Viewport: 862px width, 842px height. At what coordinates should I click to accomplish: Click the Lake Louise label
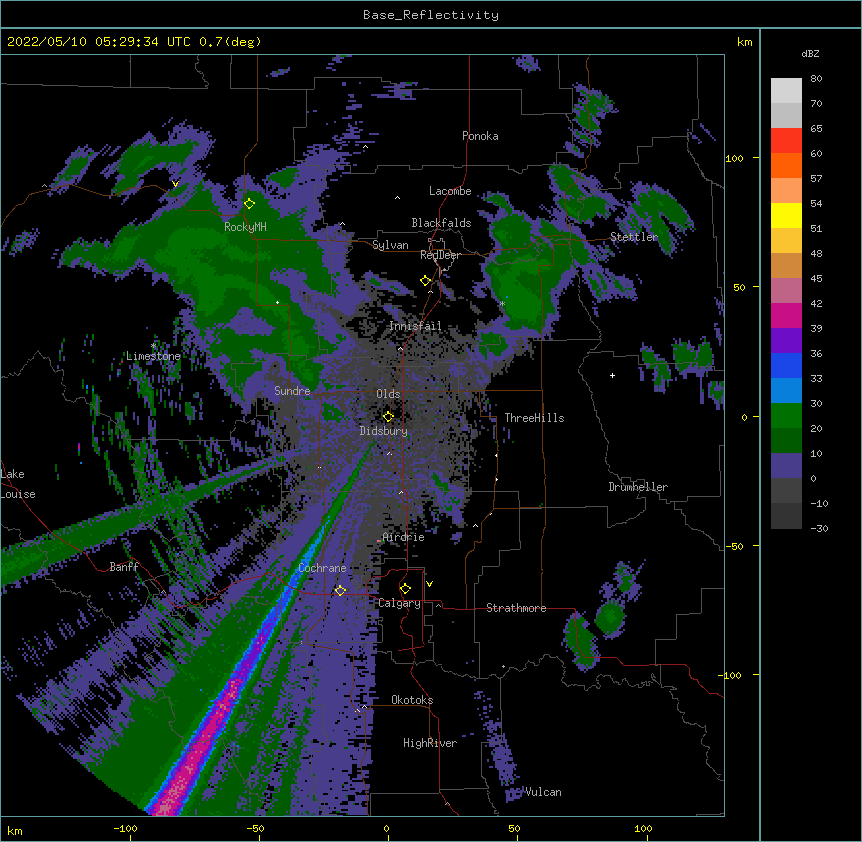click(x=16, y=484)
